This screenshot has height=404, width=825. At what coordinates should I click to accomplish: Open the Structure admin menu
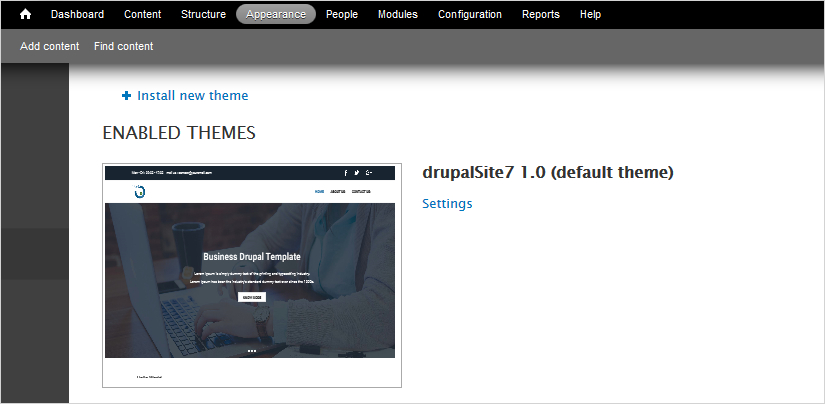(x=203, y=14)
